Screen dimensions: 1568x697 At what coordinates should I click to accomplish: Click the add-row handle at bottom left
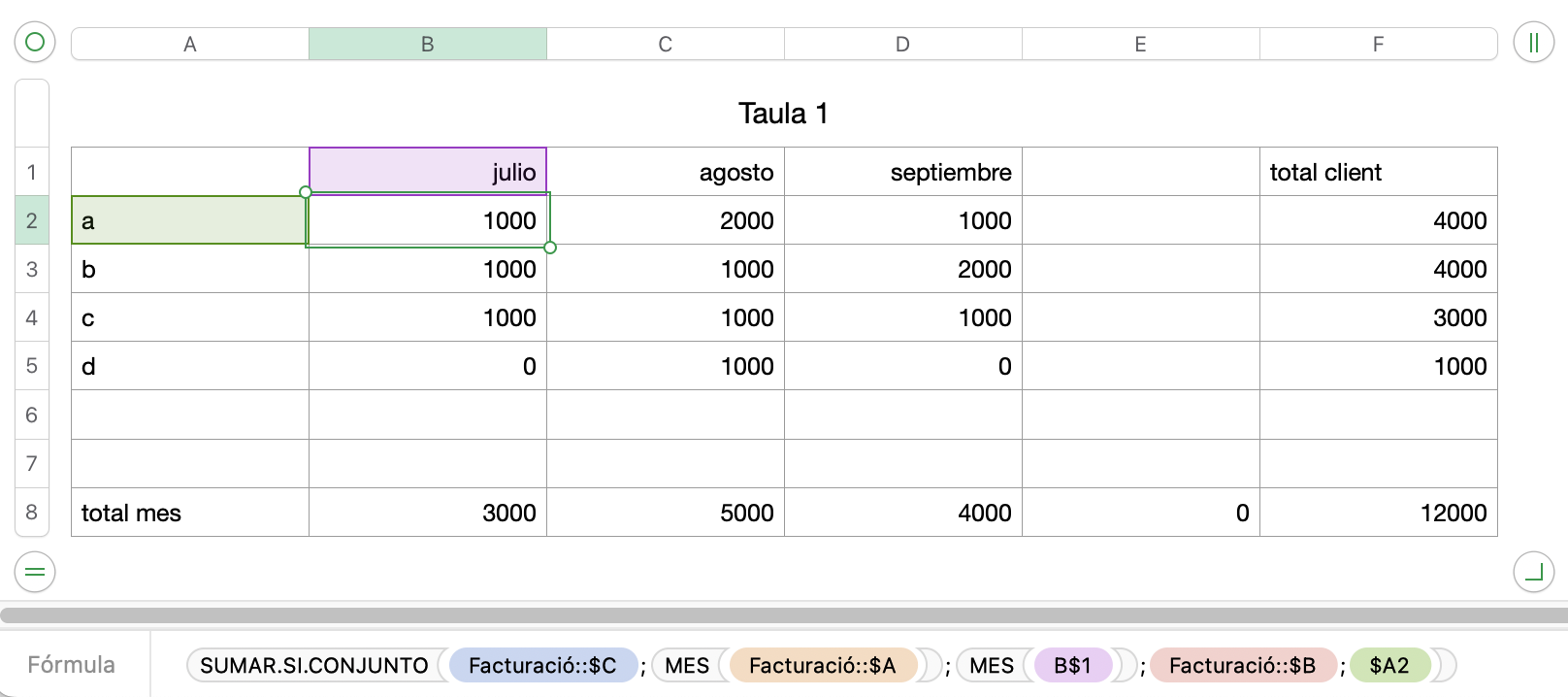pyautogui.click(x=35, y=572)
